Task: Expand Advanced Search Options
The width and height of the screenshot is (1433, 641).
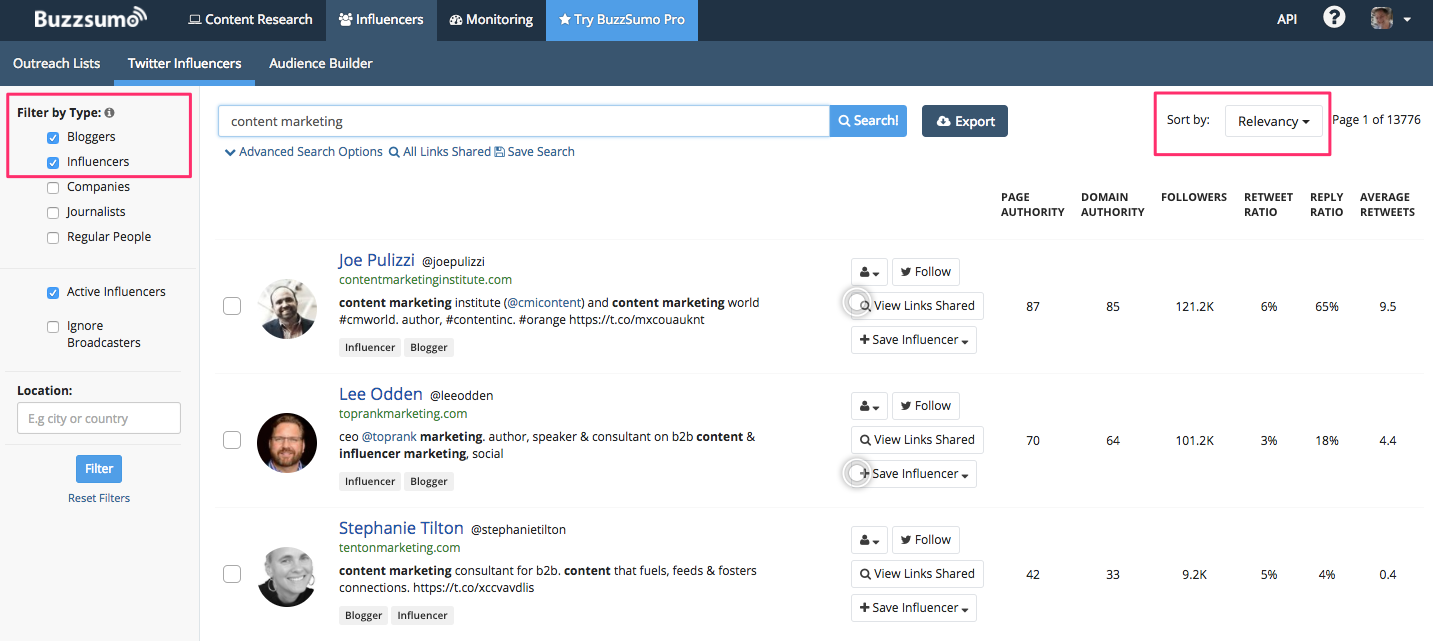Action: pyautogui.click(x=304, y=152)
